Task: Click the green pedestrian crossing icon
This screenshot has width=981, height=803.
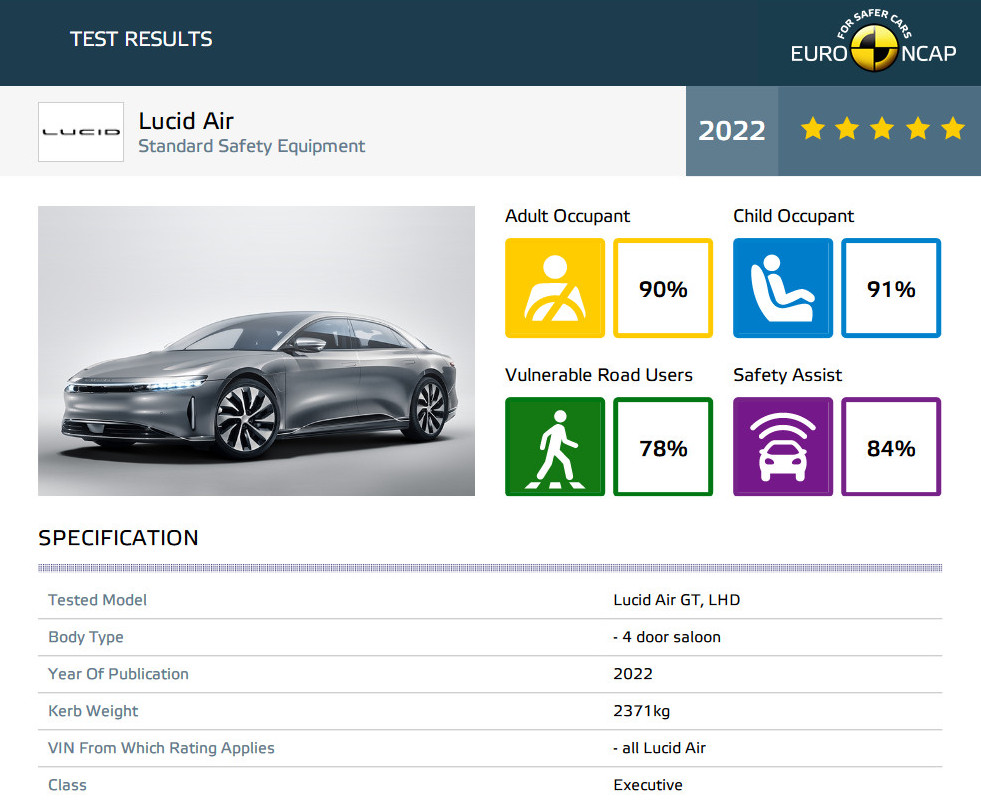Action: [555, 446]
